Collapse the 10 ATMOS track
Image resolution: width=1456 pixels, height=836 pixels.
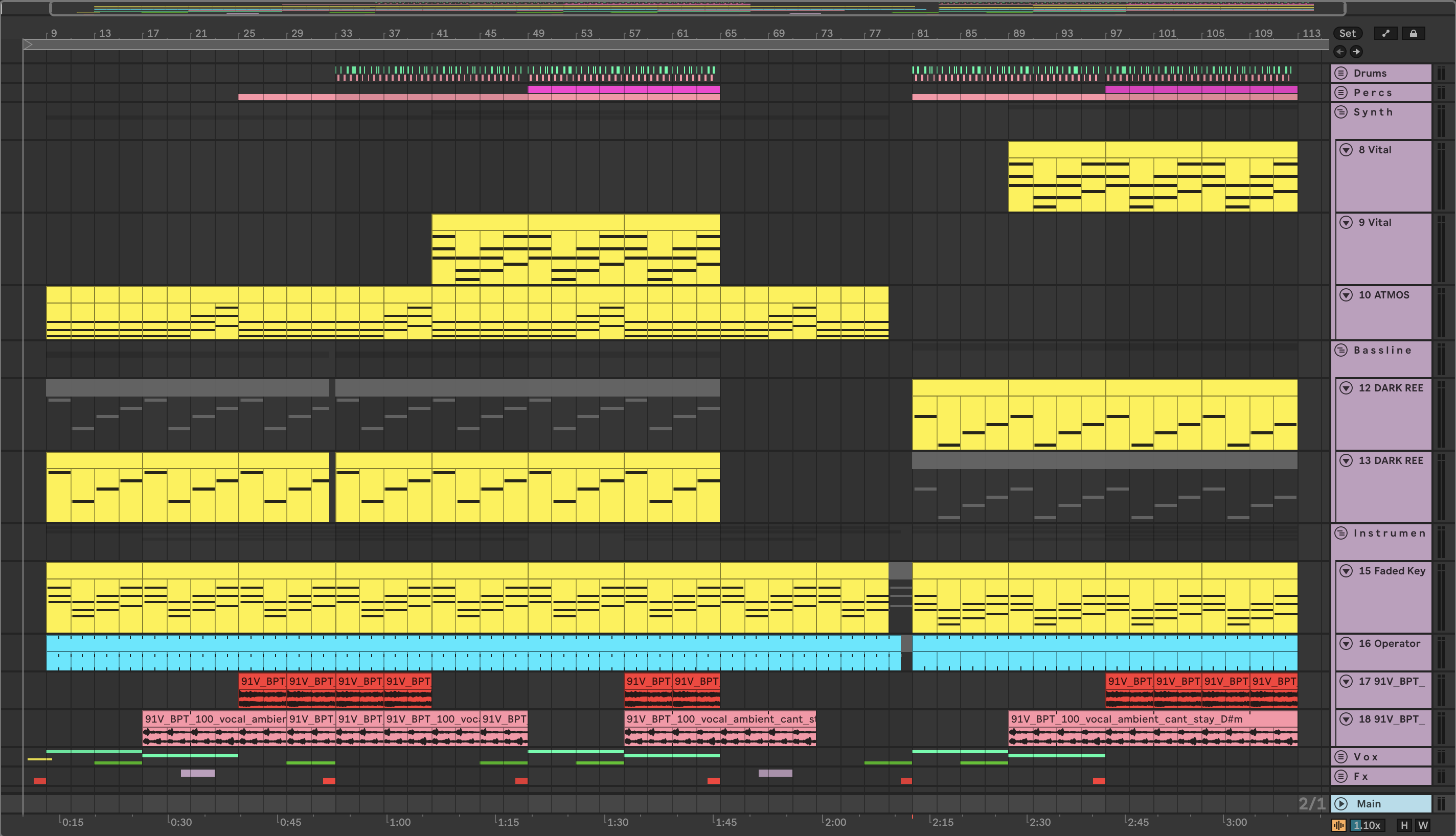[1346, 295]
